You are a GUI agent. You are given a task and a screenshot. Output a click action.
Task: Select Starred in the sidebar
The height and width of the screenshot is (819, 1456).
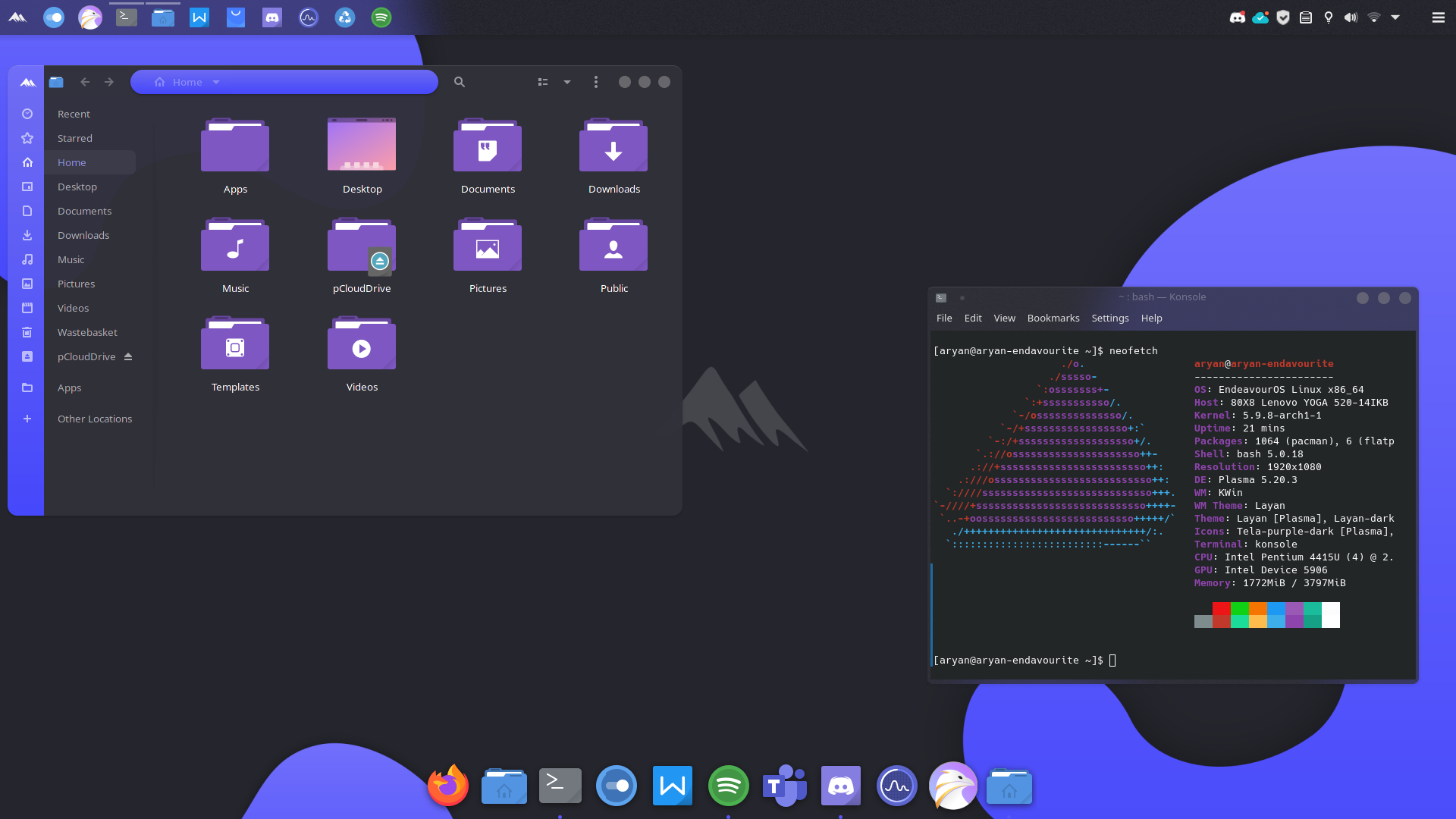[75, 138]
